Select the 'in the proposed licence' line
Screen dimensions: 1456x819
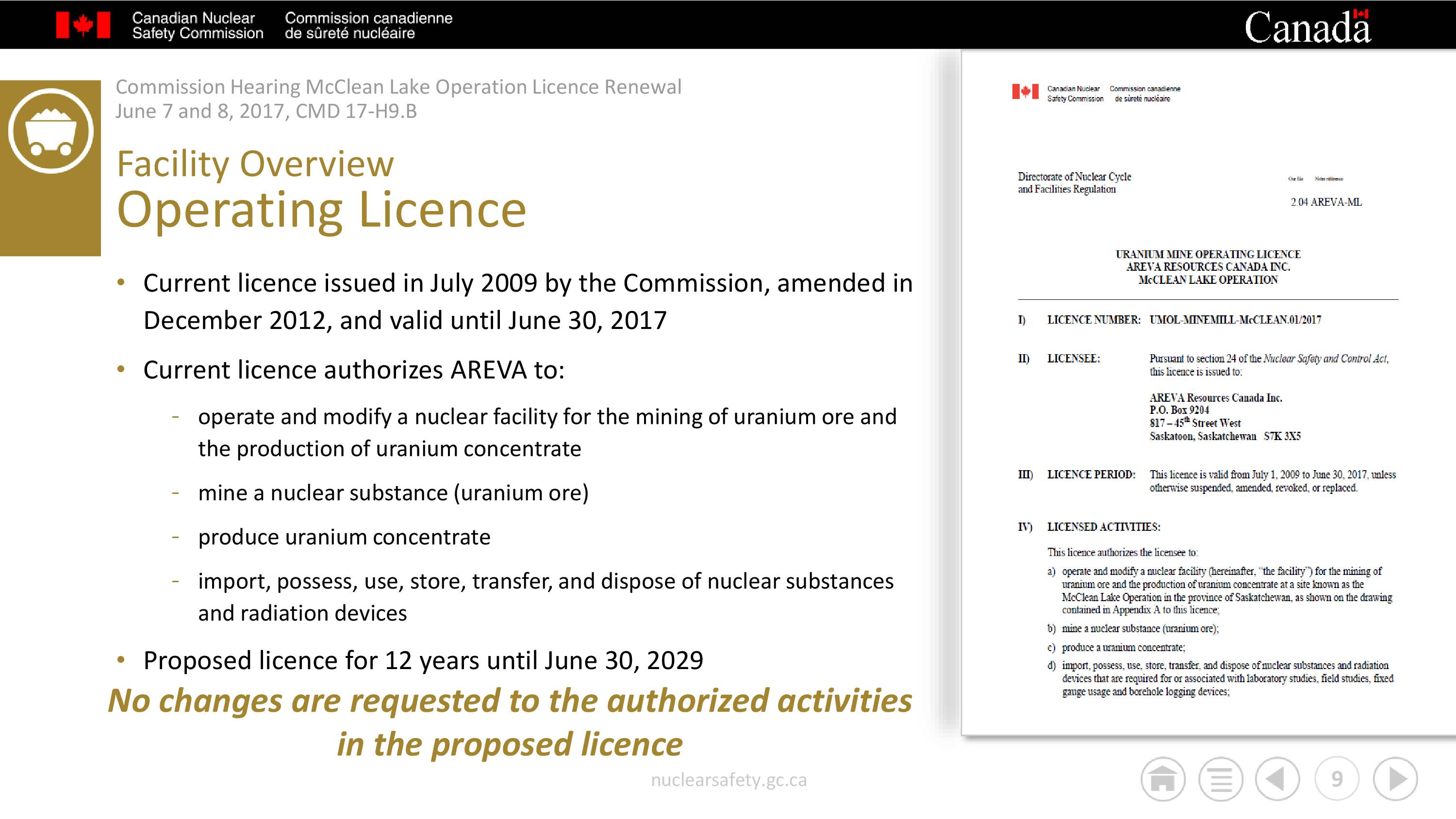click(x=510, y=744)
